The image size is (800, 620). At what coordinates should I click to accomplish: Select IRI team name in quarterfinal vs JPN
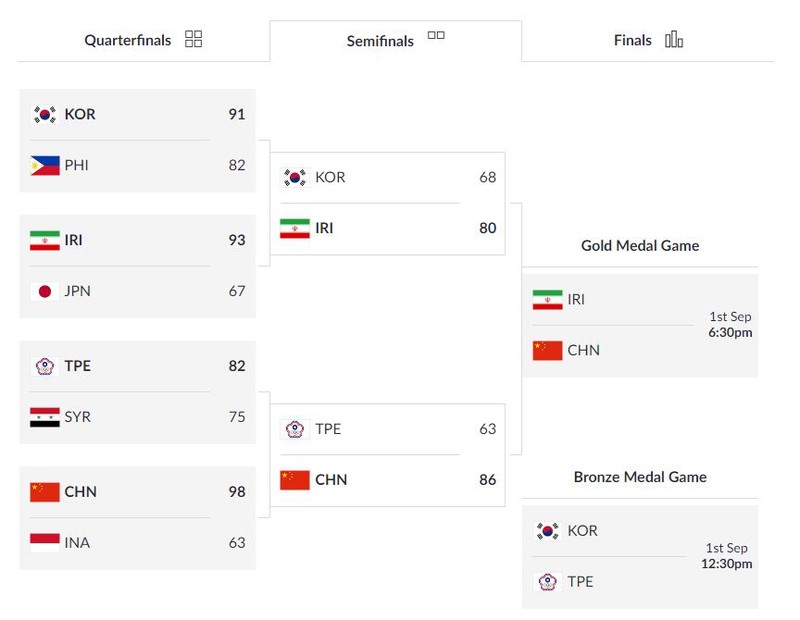tap(73, 240)
